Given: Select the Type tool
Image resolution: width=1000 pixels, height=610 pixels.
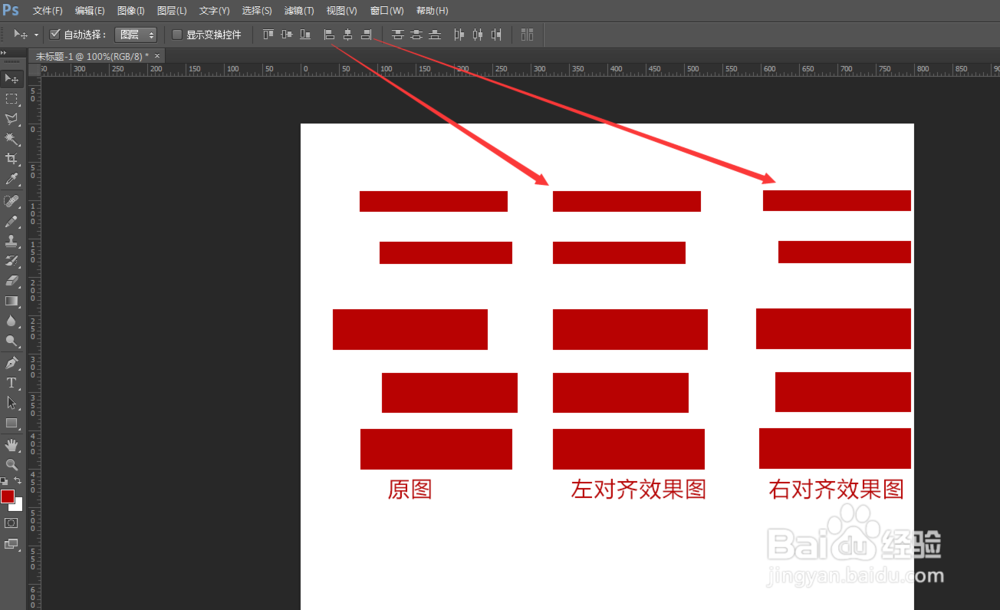Looking at the screenshot, I should [12, 383].
